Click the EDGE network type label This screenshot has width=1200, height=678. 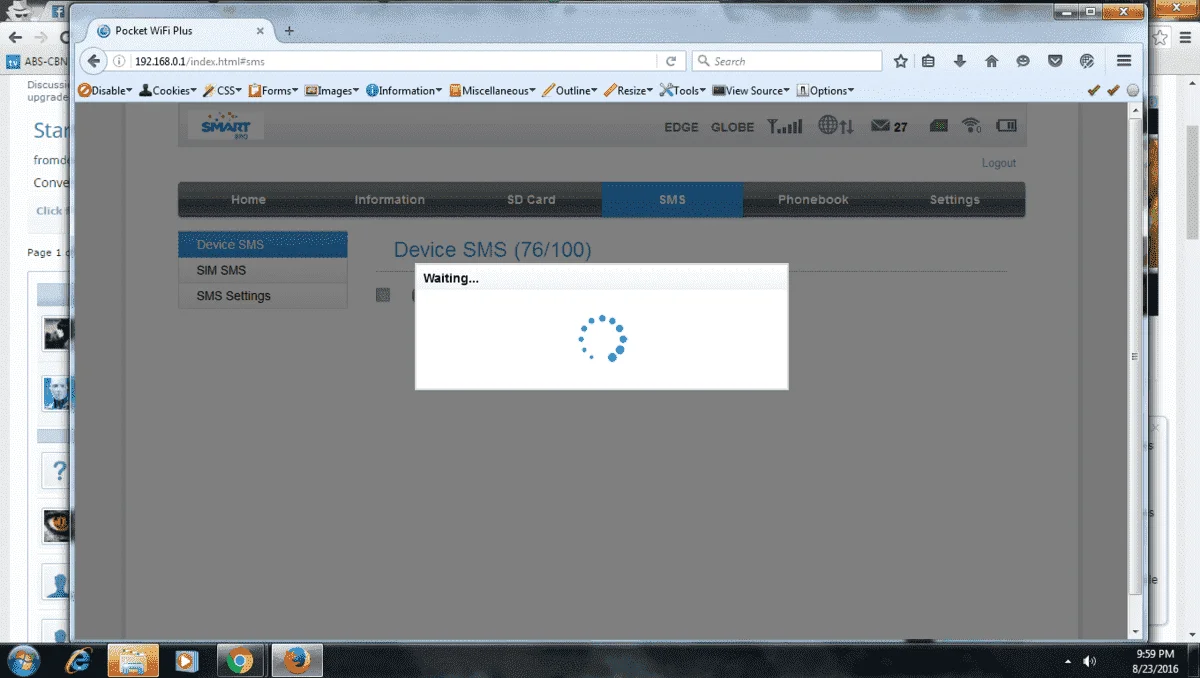coord(681,127)
